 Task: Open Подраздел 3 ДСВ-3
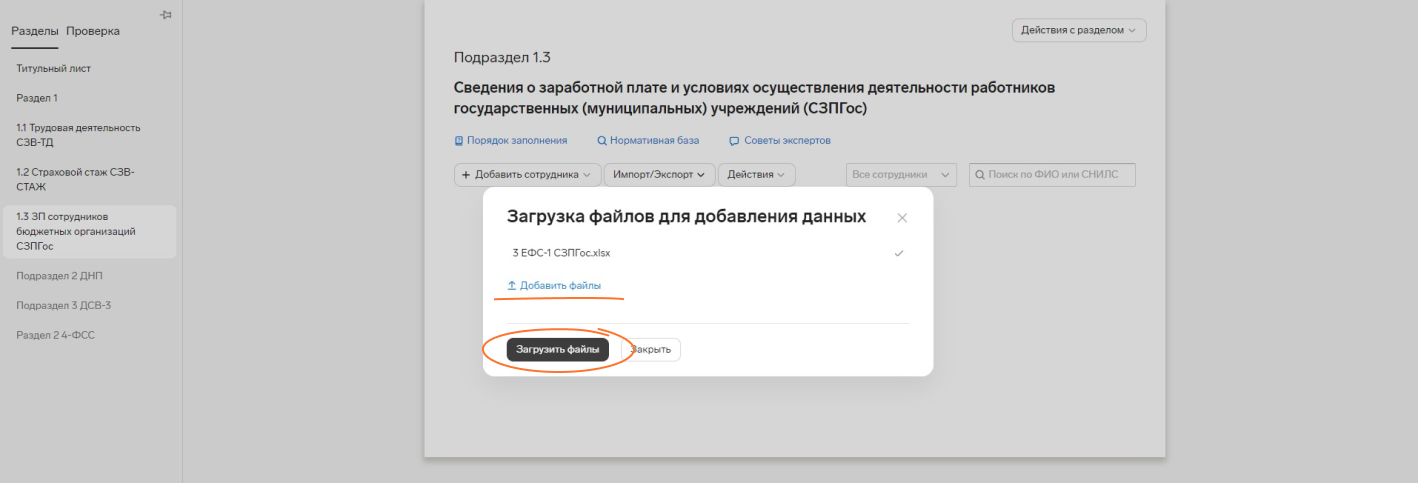click(63, 305)
